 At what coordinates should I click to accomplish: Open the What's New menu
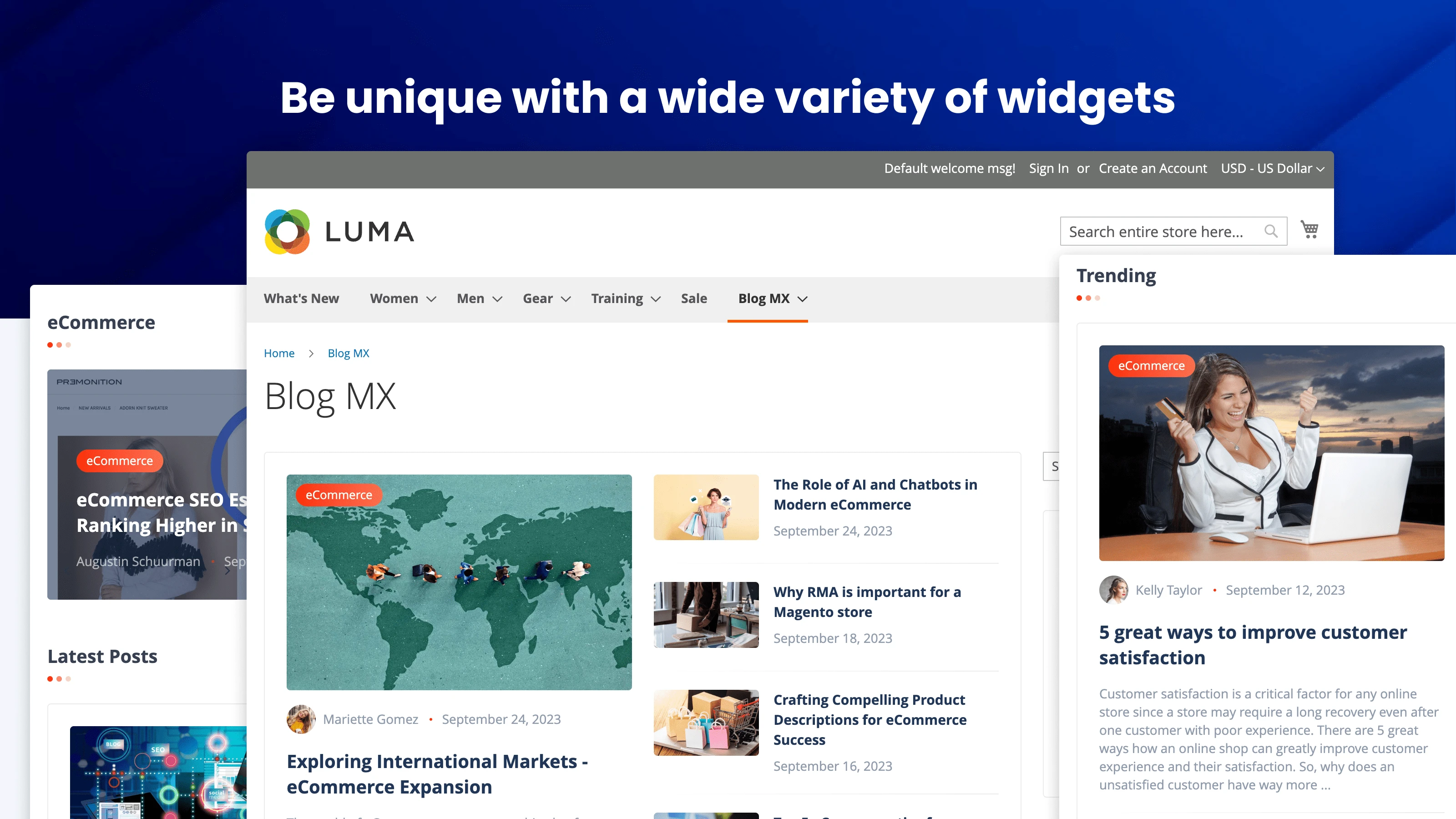pos(301,298)
